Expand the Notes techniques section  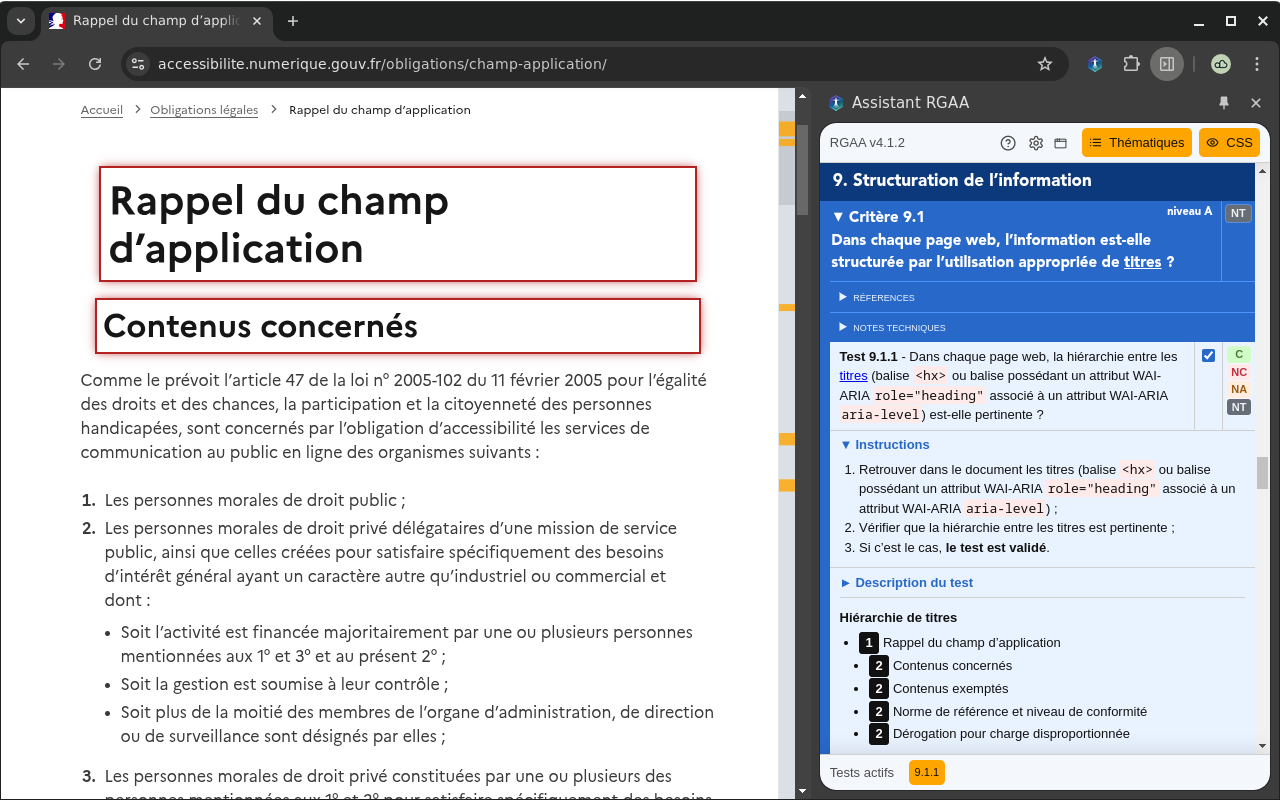(x=892, y=328)
